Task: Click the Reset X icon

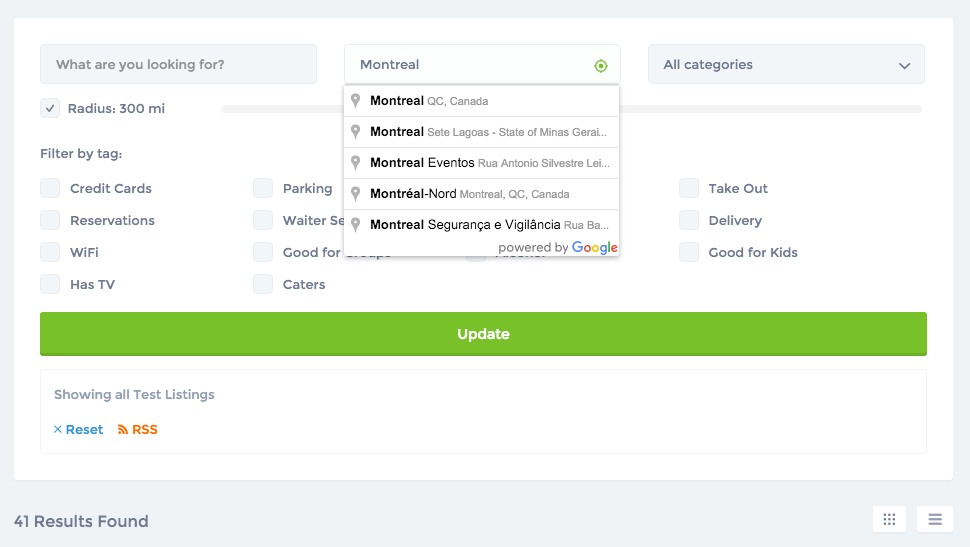Action: [58, 430]
